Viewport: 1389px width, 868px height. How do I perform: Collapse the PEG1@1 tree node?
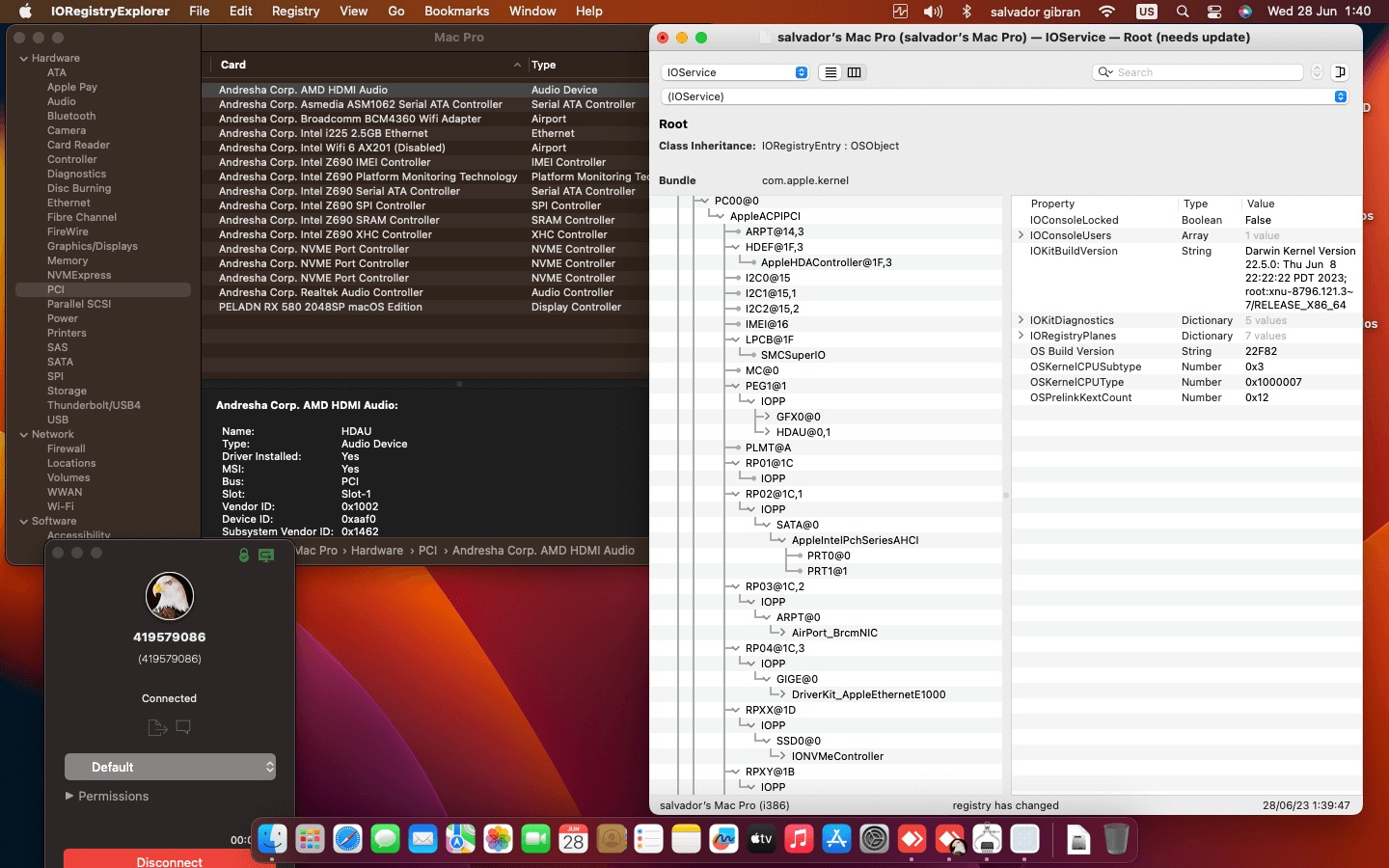[736, 386]
